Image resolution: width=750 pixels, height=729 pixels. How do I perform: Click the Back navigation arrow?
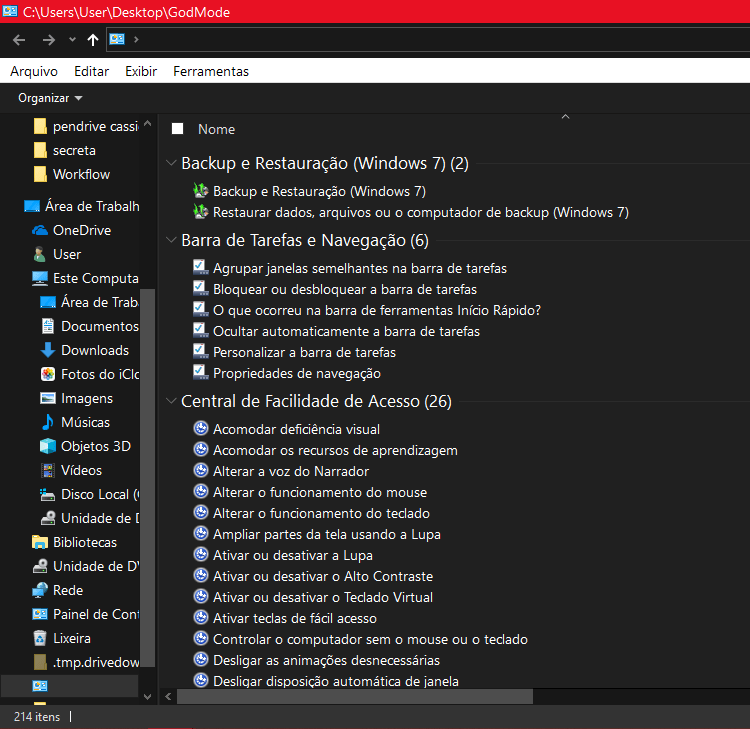tap(19, 40)
